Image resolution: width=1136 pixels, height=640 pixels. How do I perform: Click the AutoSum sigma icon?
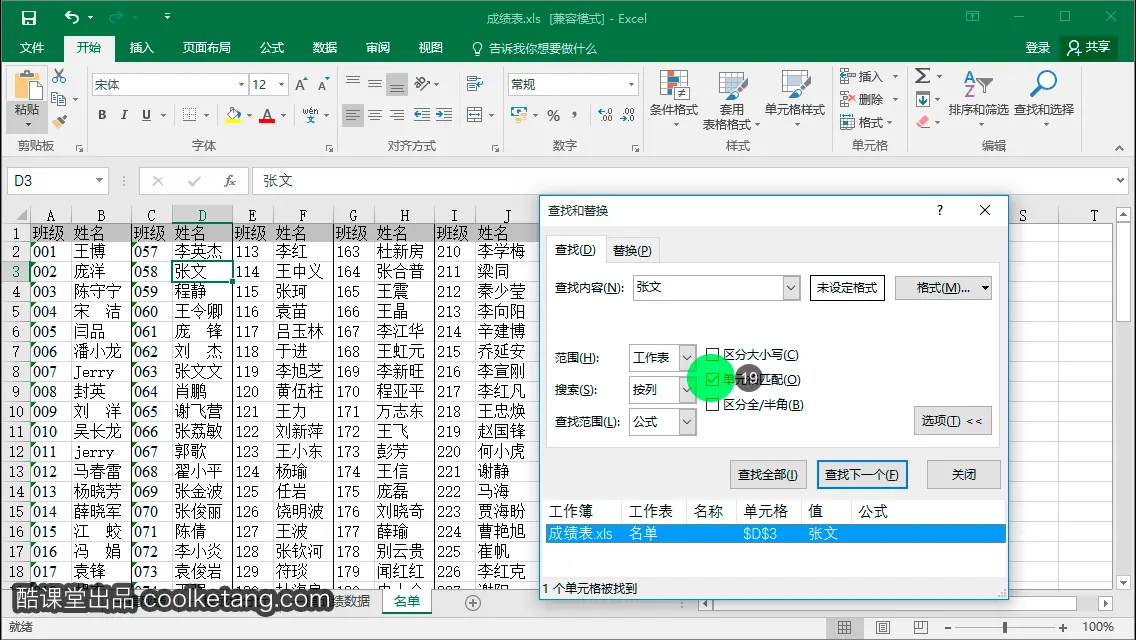click(922, 75)
